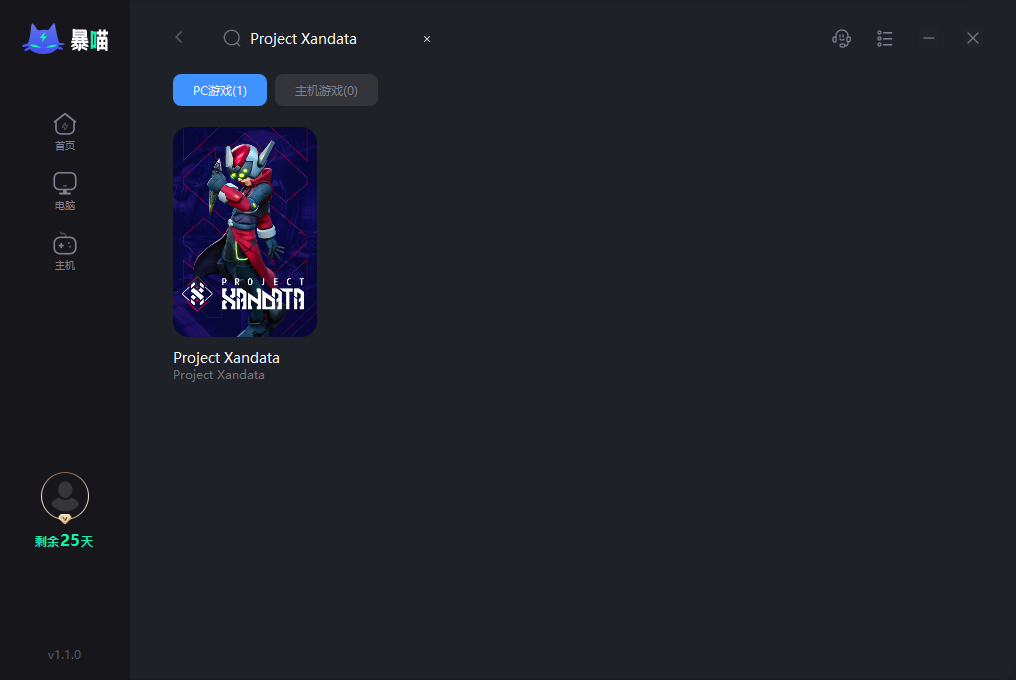Click the magnifier search icon
The height and width of the screenshot is (680, 1016).
232,38
